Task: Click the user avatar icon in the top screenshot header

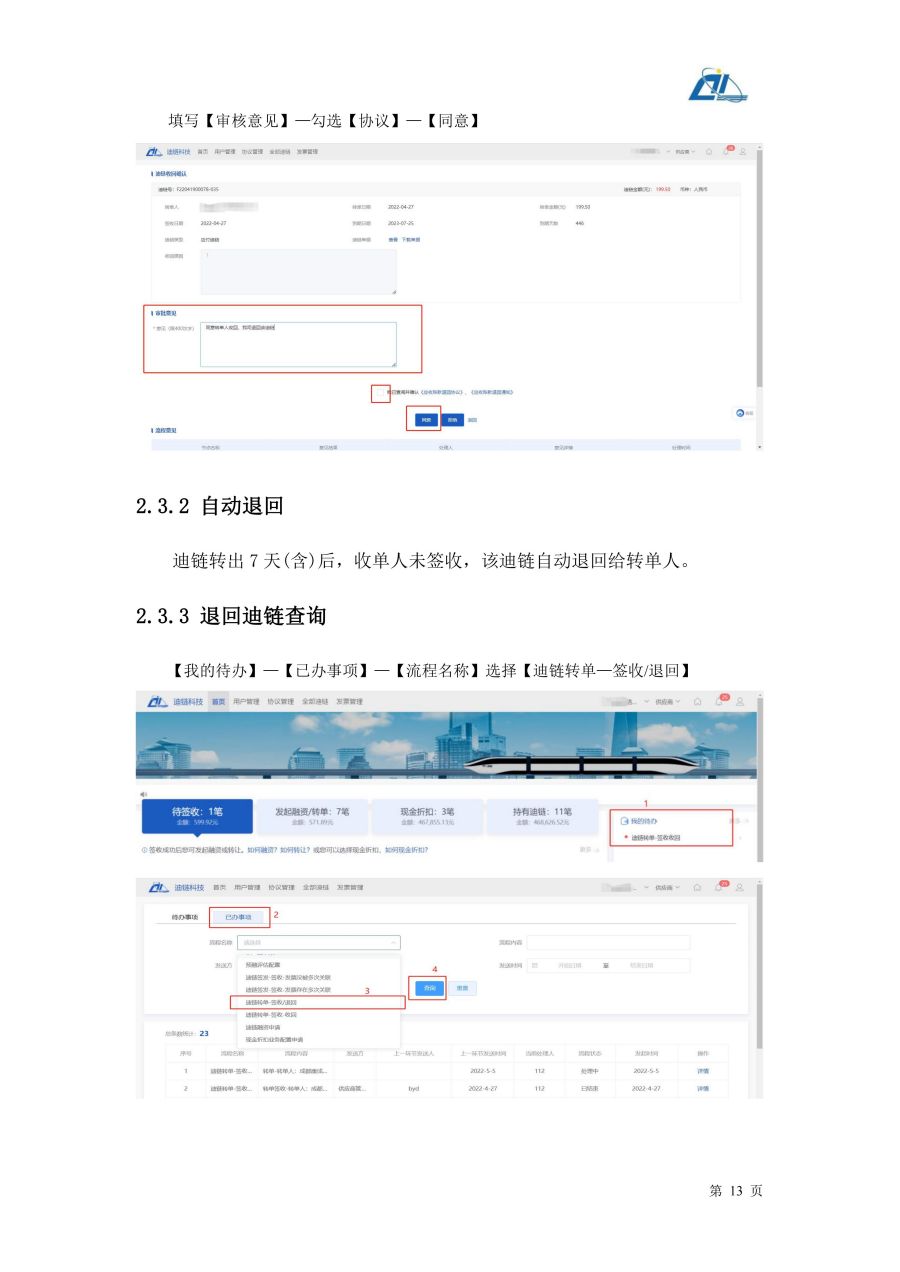Action: pyautogui.click(x=742, y=151)
